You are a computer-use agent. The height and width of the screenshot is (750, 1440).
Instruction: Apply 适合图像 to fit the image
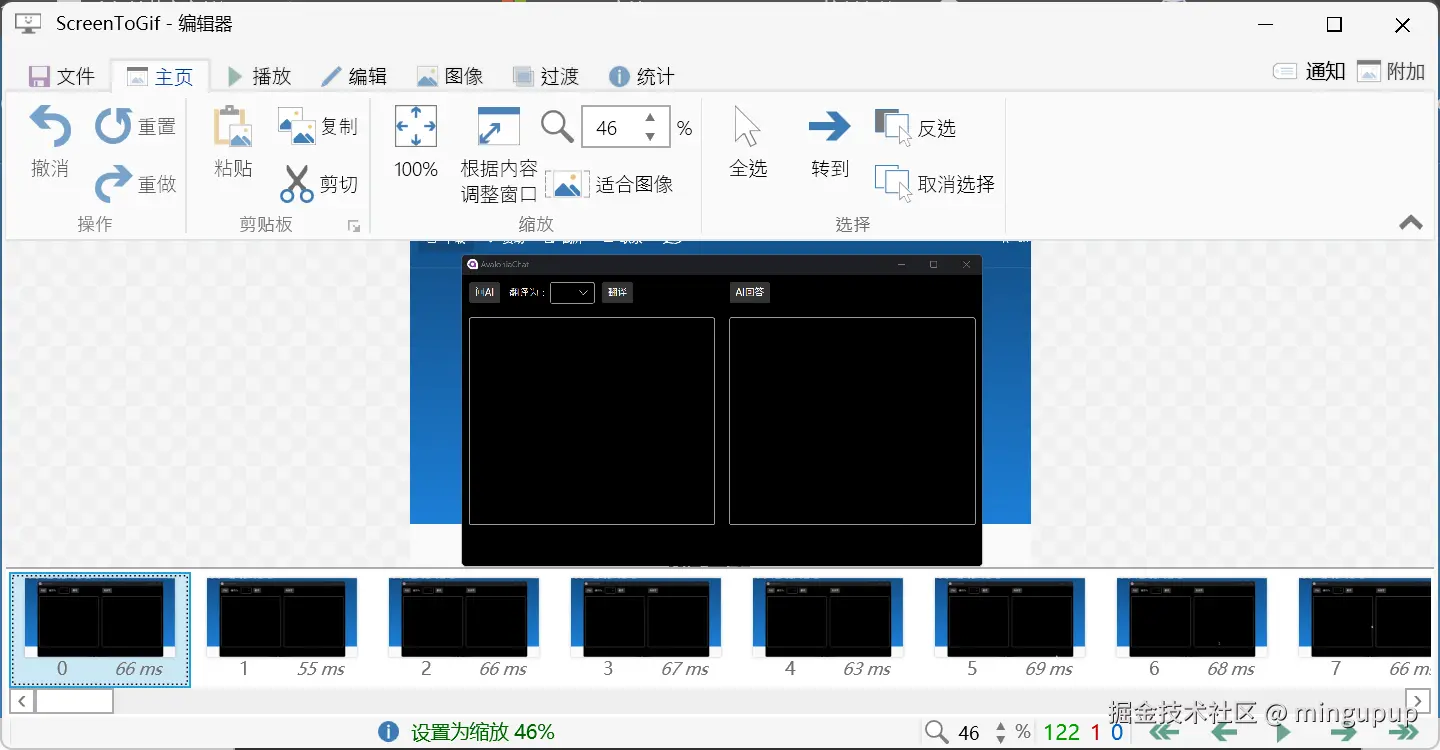[610, 183]
